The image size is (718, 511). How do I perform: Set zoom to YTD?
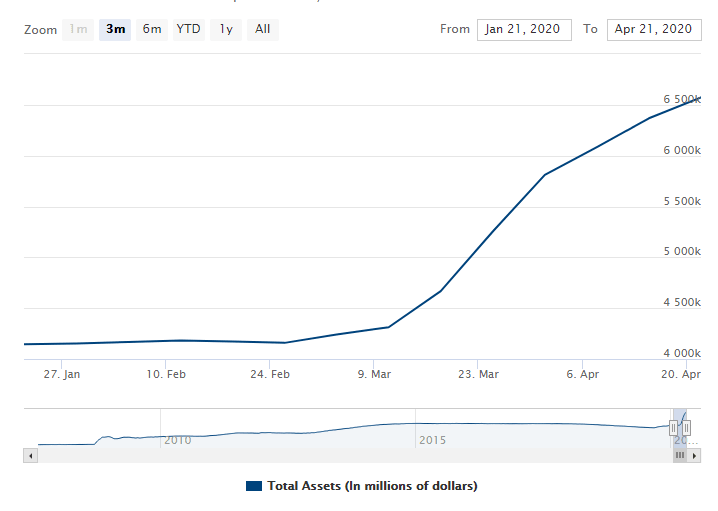(188, 29)
